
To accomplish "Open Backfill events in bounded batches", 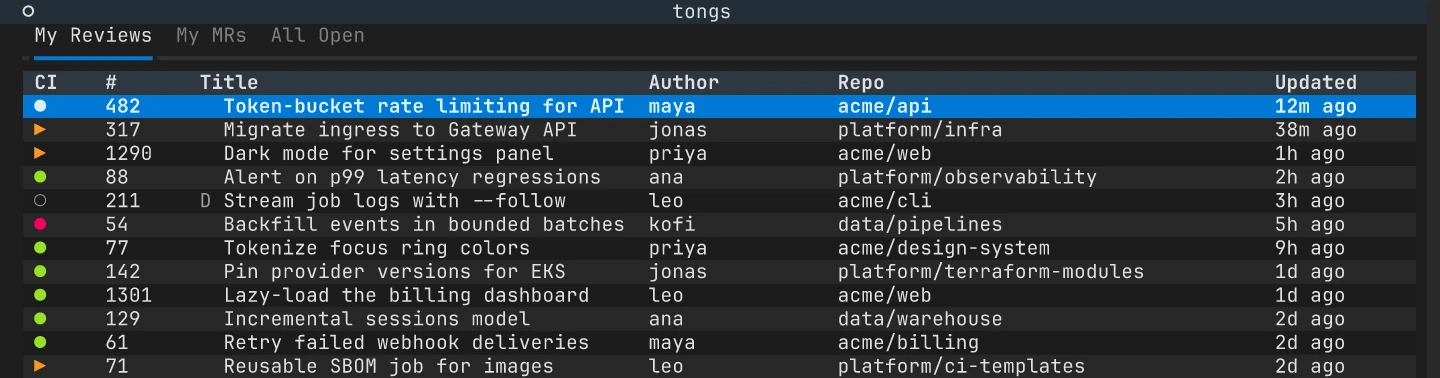I will tap(719, 225).
